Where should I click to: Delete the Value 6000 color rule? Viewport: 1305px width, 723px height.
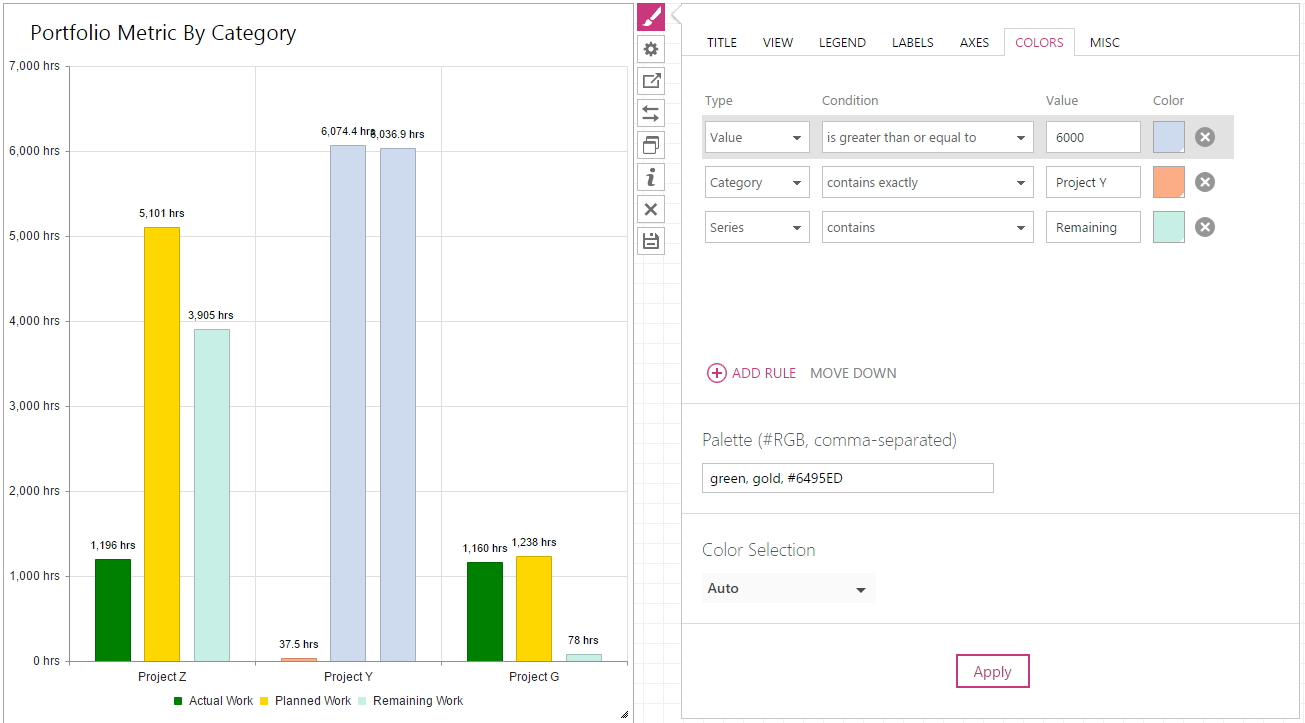(x=1205, y=137)
